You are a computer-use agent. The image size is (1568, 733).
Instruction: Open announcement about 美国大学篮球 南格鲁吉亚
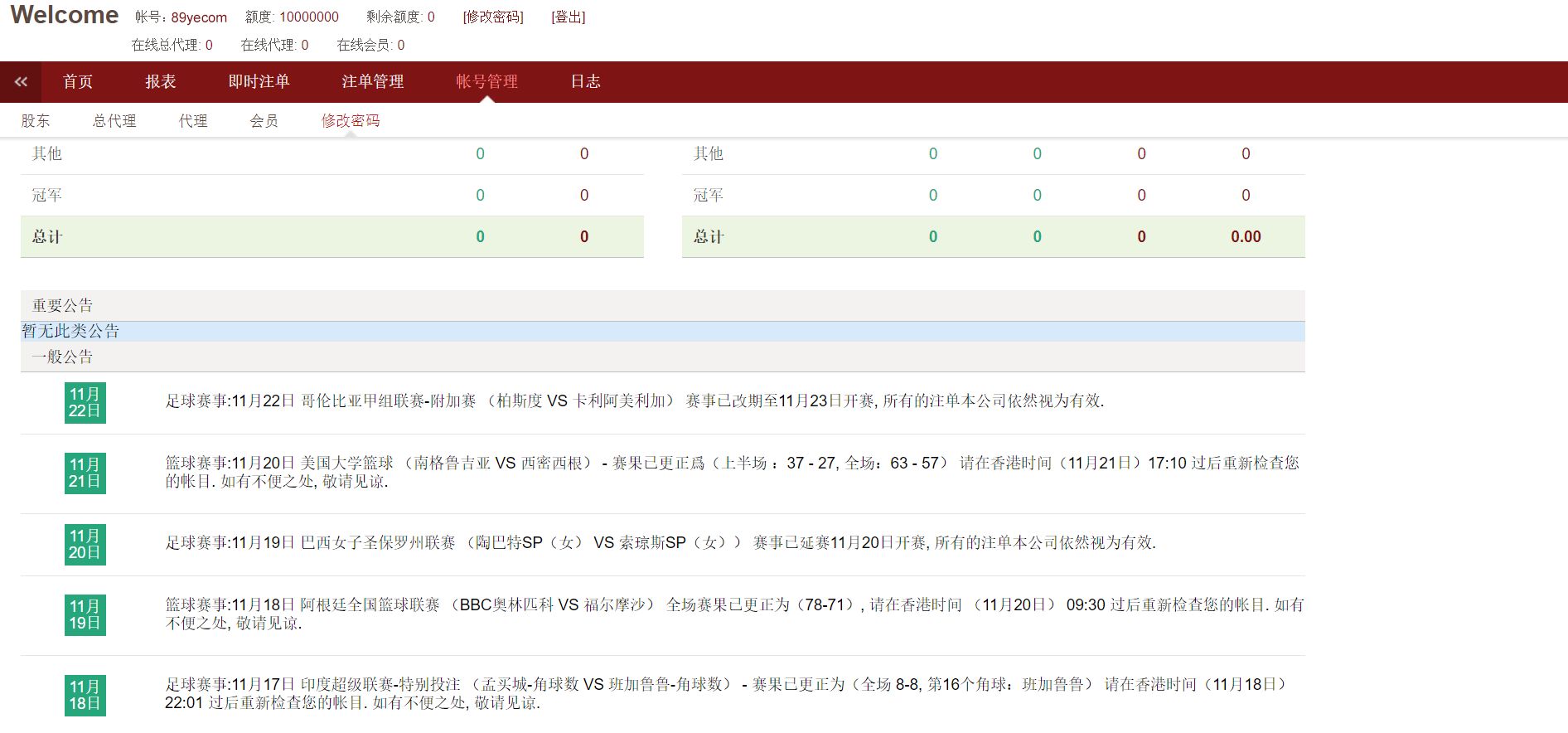click(x=732, y=472)
